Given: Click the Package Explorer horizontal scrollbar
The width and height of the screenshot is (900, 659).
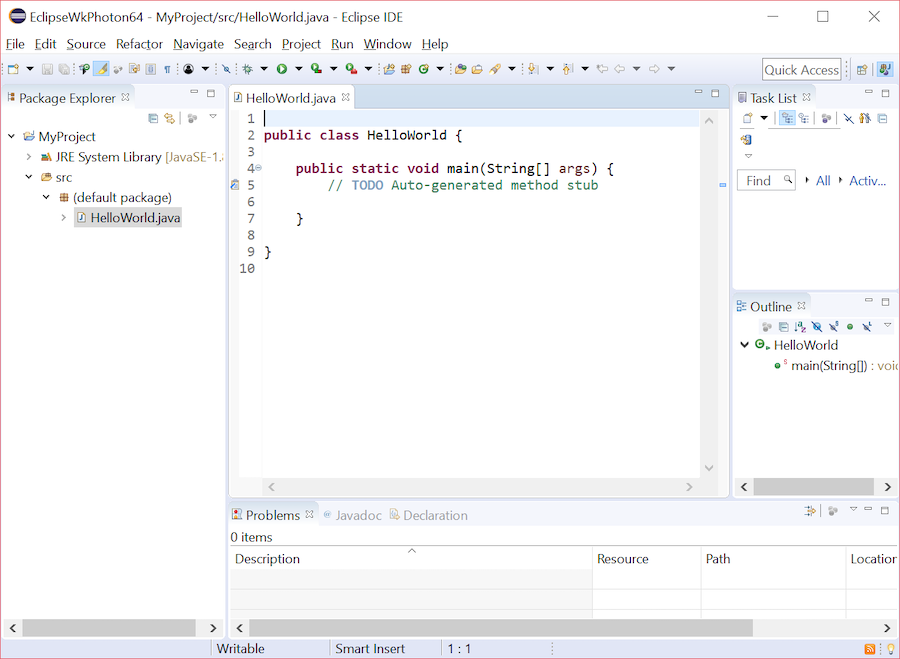Looking at the screenshot, I should click(x=109, y=627).
